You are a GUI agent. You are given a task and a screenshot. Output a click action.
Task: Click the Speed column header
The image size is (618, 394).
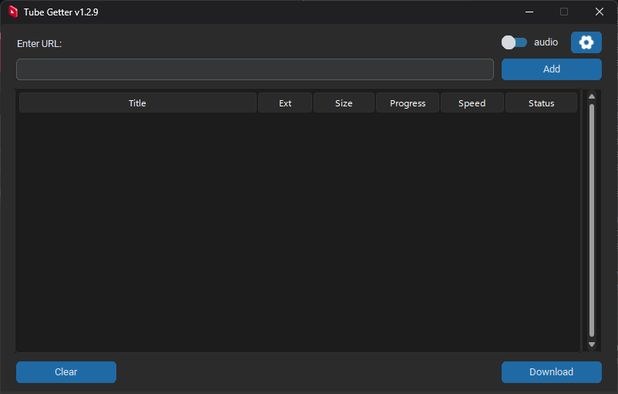pyautogui.click(x=472, y=103)
